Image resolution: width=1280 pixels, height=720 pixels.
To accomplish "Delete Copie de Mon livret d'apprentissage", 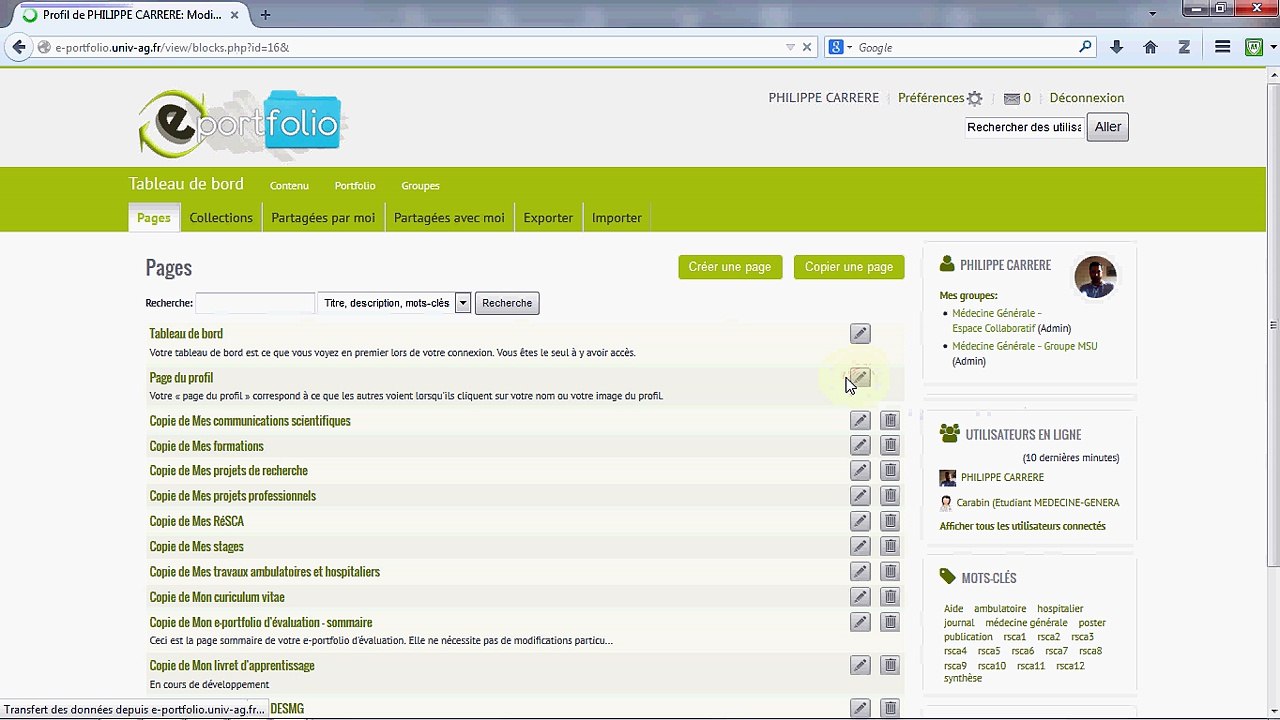I will coord(890,665).
